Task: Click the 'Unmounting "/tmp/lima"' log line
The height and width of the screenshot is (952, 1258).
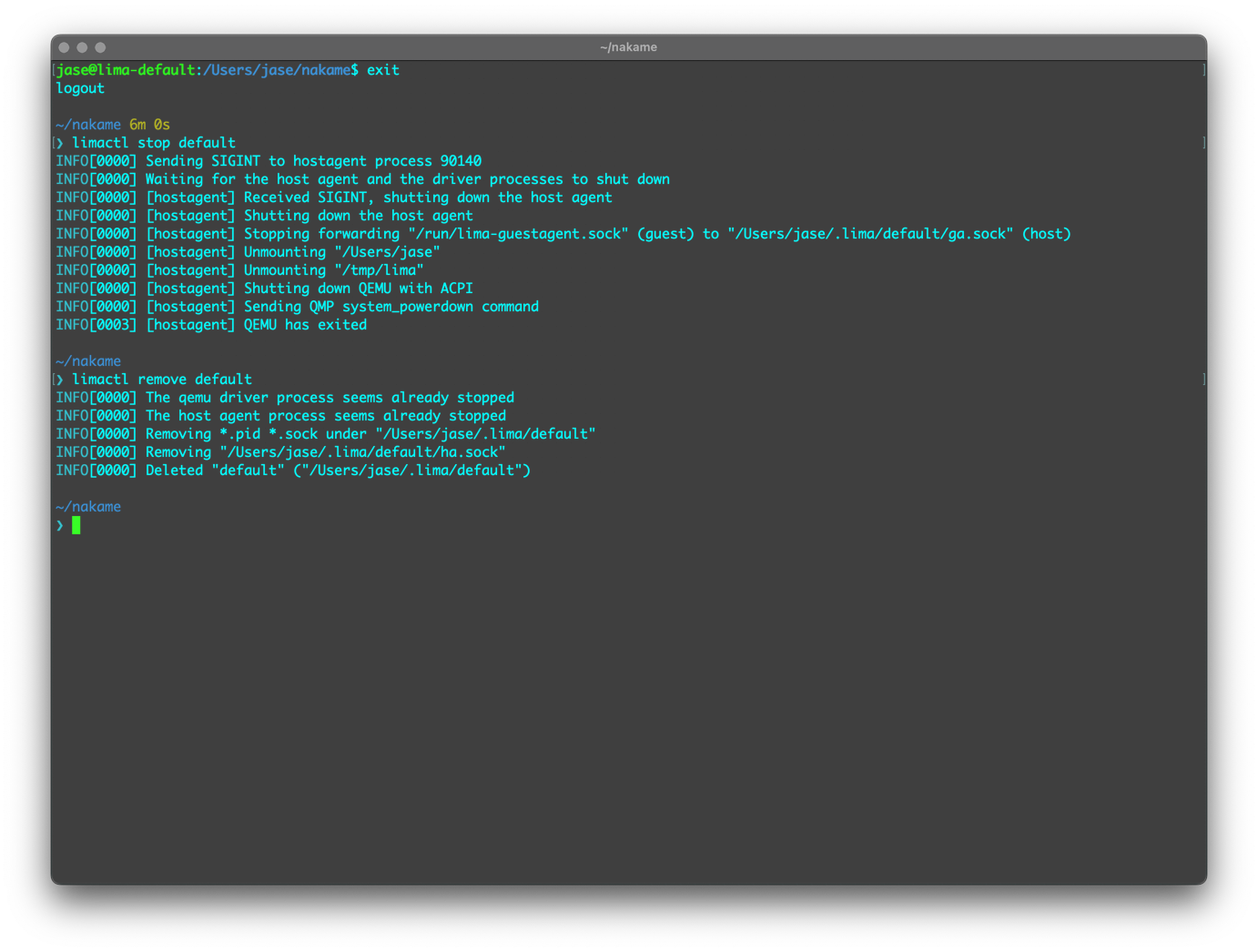Action: [x=333, y=270]
